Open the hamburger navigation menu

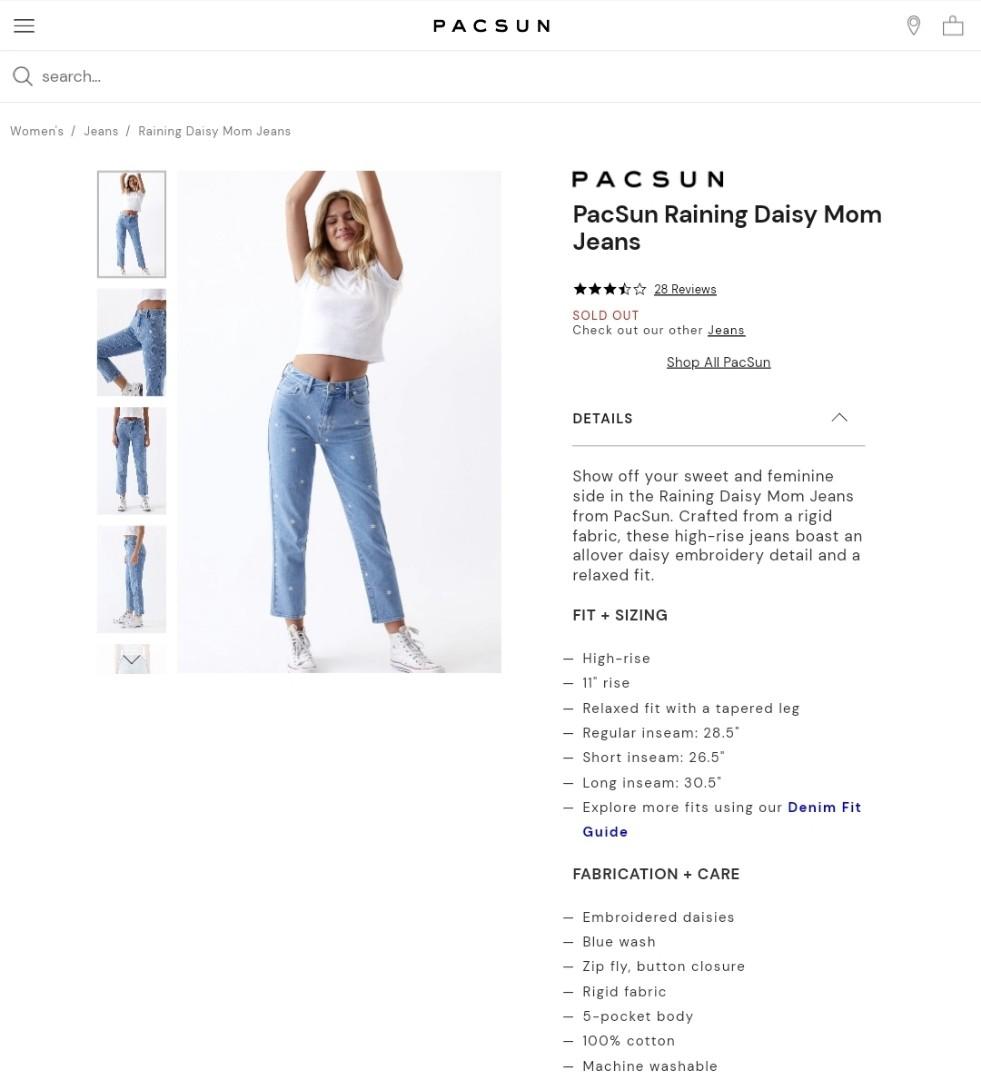click(24, 25)
